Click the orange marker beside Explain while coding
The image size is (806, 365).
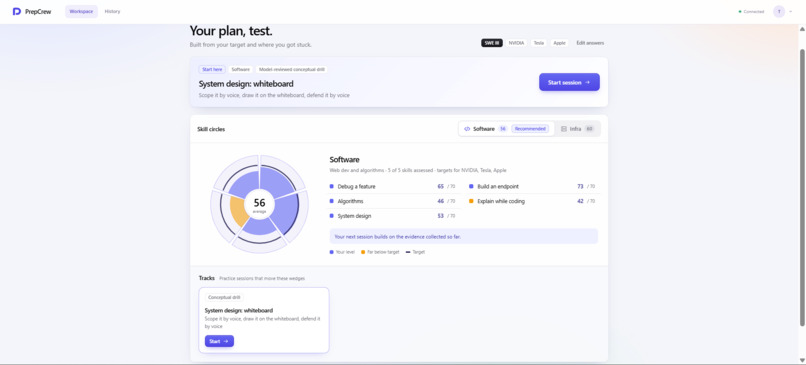coord(471,202)
